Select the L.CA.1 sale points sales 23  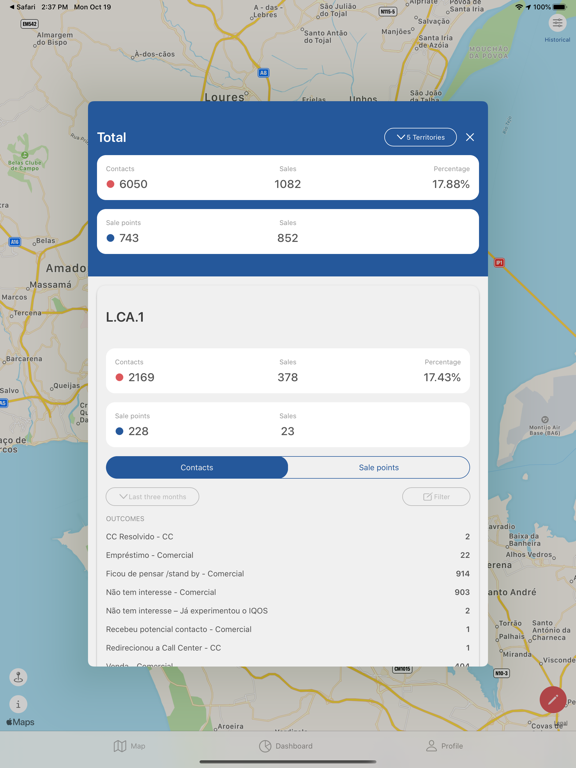click(288, 431)
